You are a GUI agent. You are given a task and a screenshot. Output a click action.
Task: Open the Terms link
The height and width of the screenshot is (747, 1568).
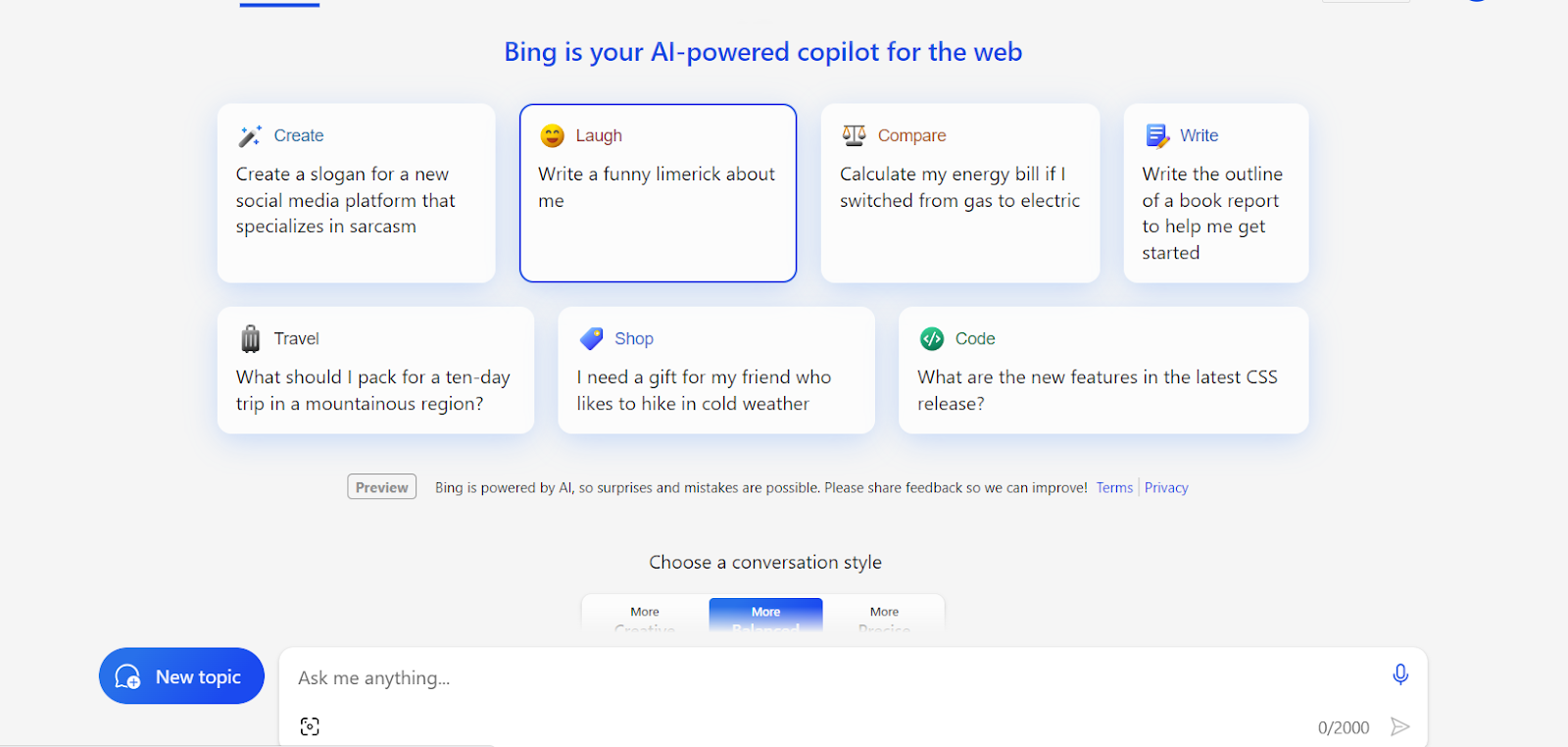(x=1114, y=487)
